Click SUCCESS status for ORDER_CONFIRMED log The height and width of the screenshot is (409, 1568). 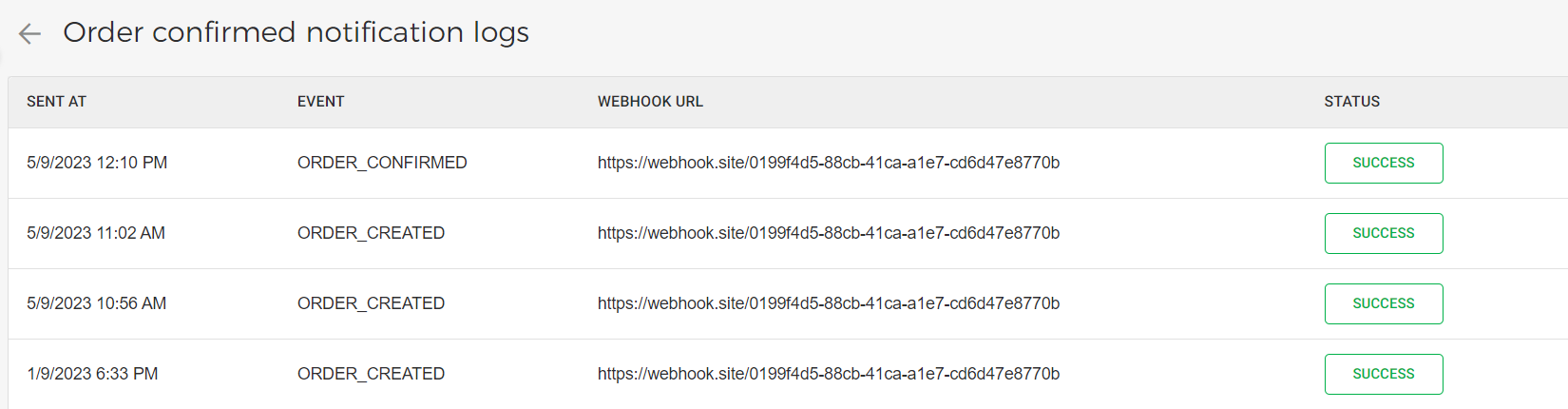pos(1383,163)
